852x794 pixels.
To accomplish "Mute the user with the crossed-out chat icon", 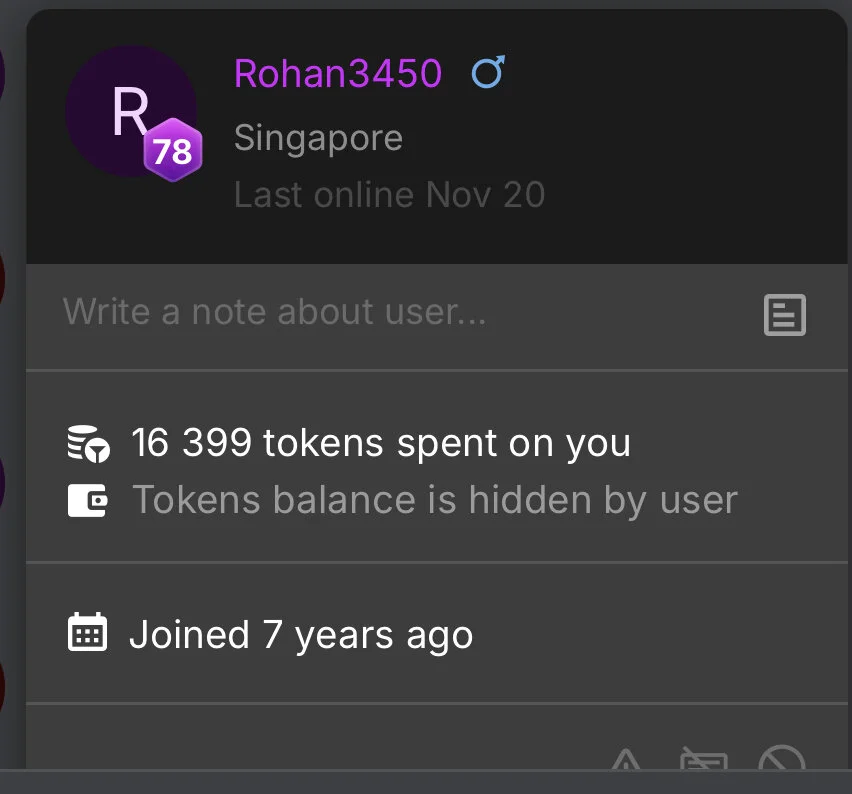I will [704, 762].
